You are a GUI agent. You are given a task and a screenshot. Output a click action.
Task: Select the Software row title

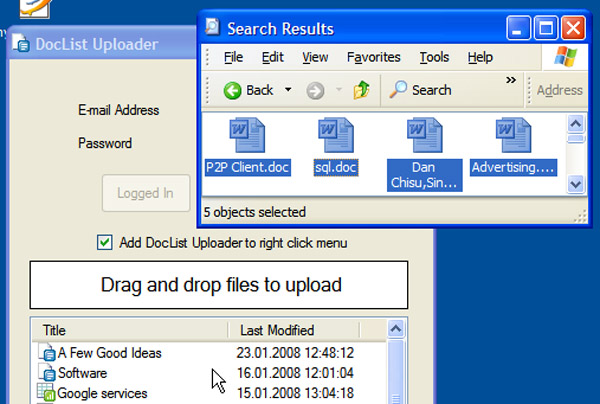[x=82, y=373]
